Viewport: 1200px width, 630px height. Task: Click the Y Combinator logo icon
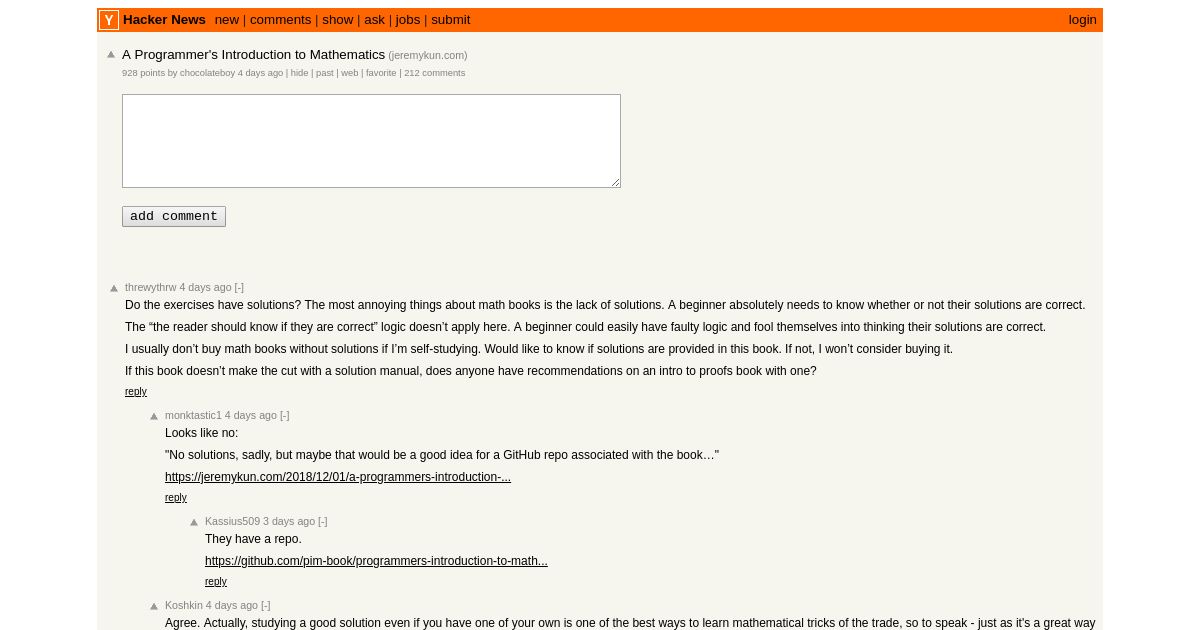[109, 20]
